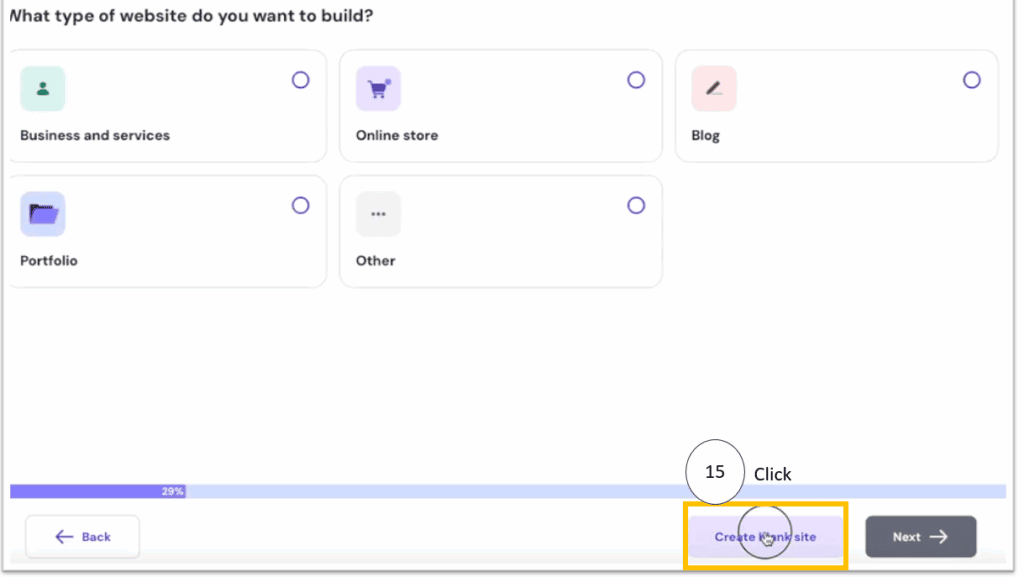Image resolution: width=1024 pixels, height=577 pixels.
Task: Click the Portfolio folder icon
Action: coord(43,213)
